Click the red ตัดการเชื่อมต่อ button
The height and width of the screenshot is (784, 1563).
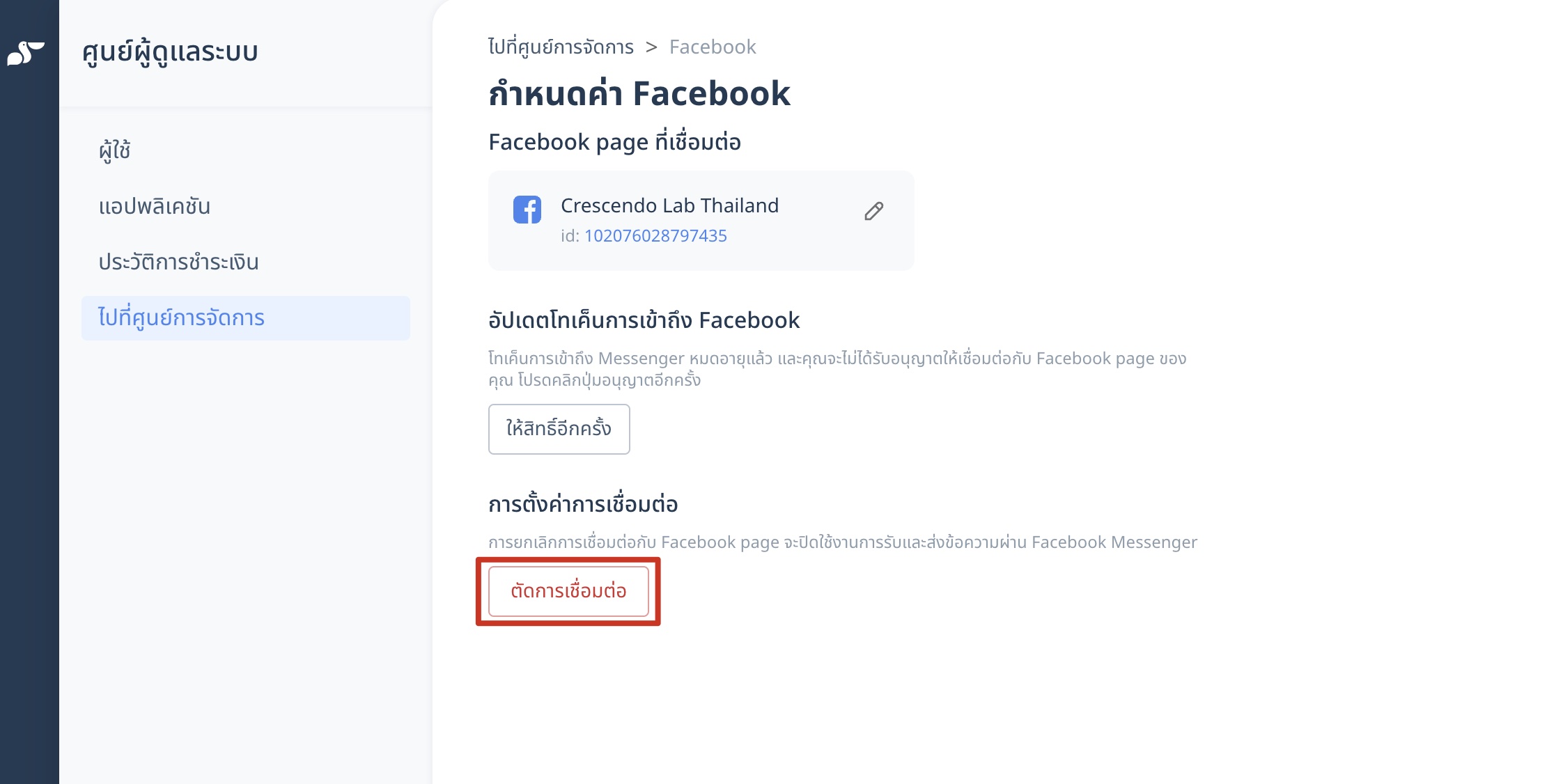[568, 591]
